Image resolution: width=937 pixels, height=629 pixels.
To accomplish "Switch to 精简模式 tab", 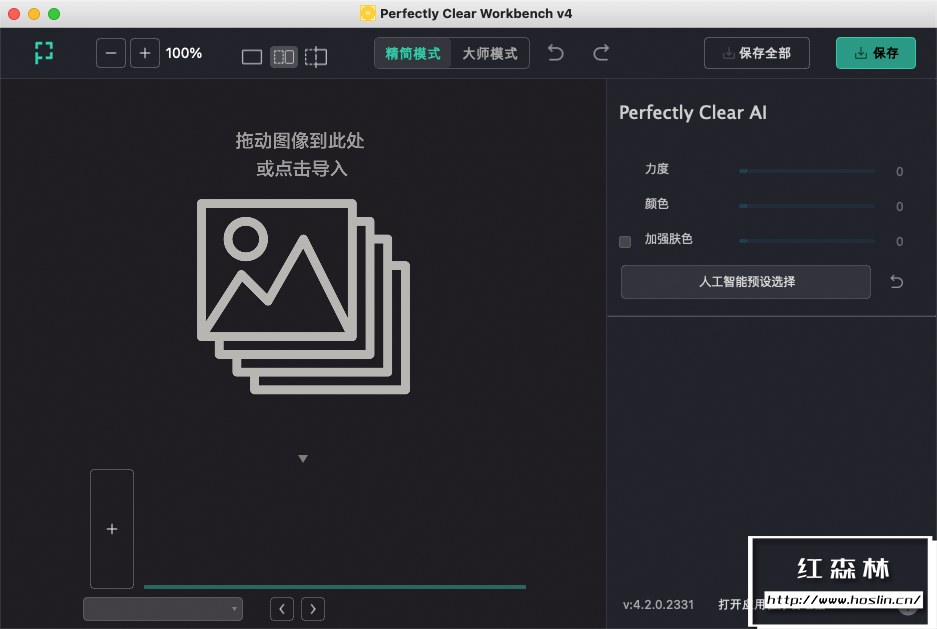I will 413,53.
